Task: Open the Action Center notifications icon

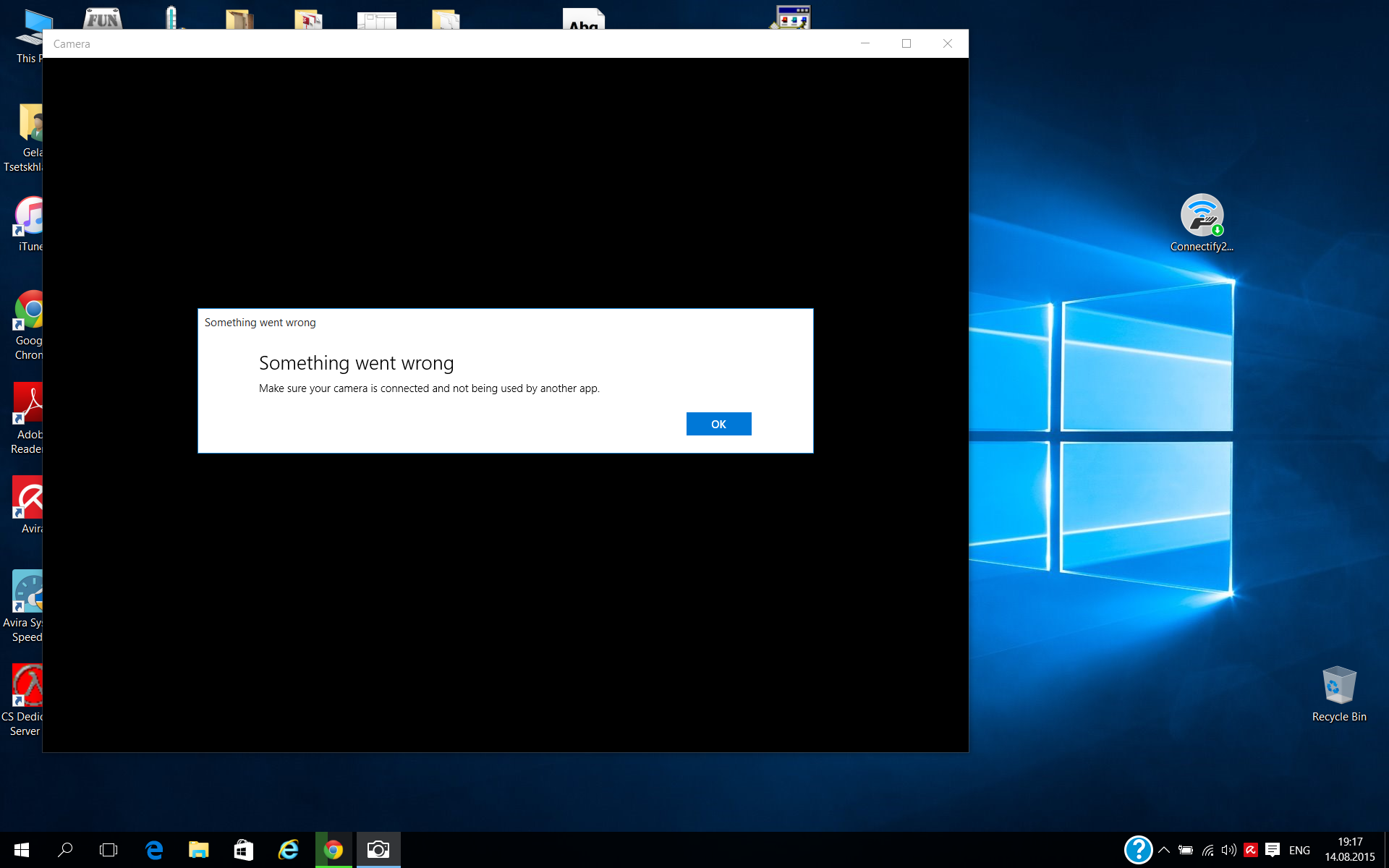Action: (1273, 850)
